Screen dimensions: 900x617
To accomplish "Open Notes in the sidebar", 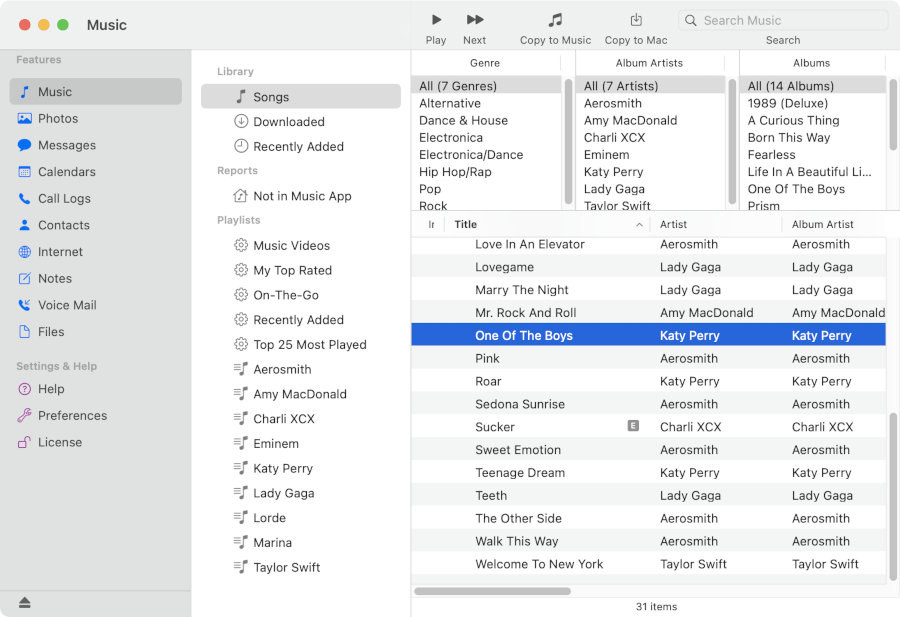I will (96, 278).
